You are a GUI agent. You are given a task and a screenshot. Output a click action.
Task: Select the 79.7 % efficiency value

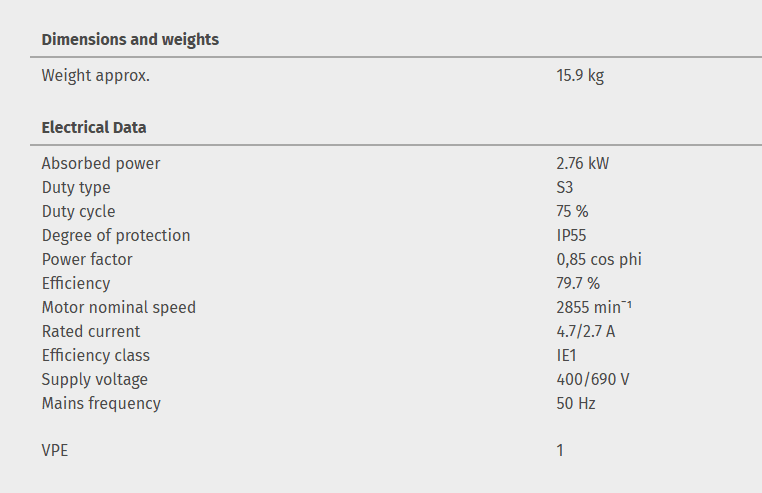pos(578,283)
